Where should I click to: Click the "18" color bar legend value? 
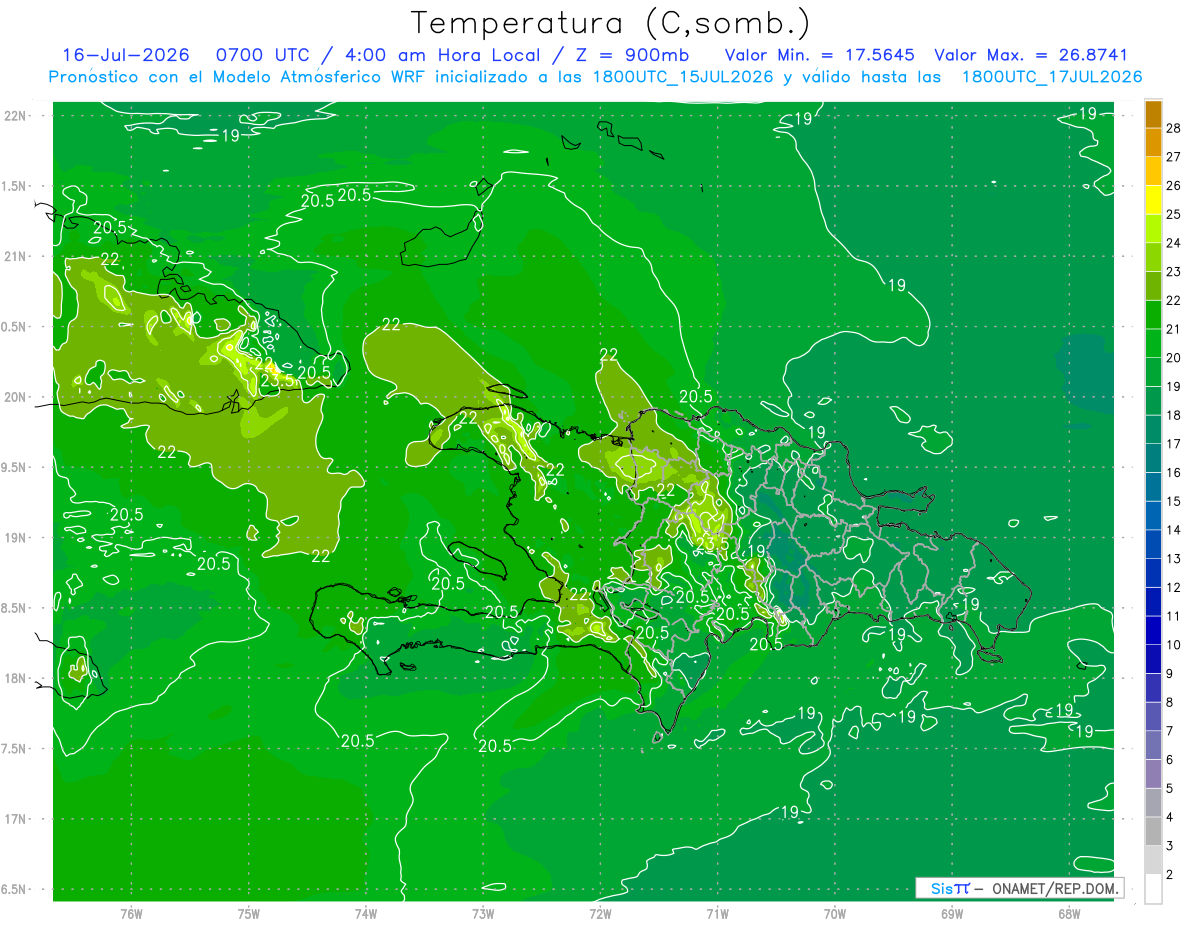click(1174, 415)
